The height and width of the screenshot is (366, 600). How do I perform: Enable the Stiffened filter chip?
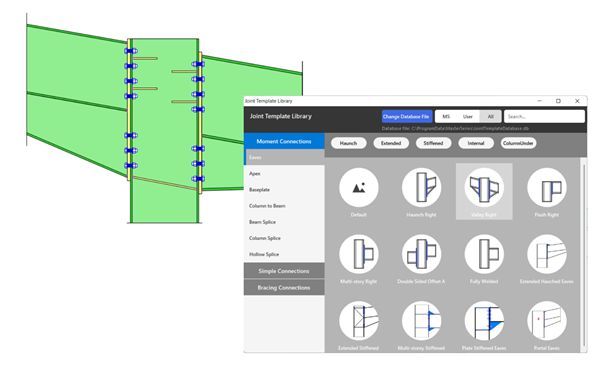point(433,143)
